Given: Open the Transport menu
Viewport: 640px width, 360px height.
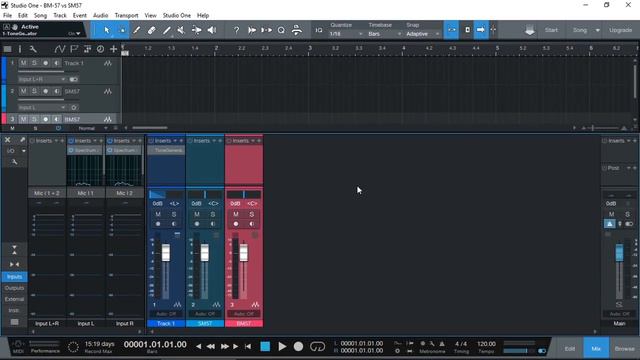Looking at the screenshot, I should [127, 16].
